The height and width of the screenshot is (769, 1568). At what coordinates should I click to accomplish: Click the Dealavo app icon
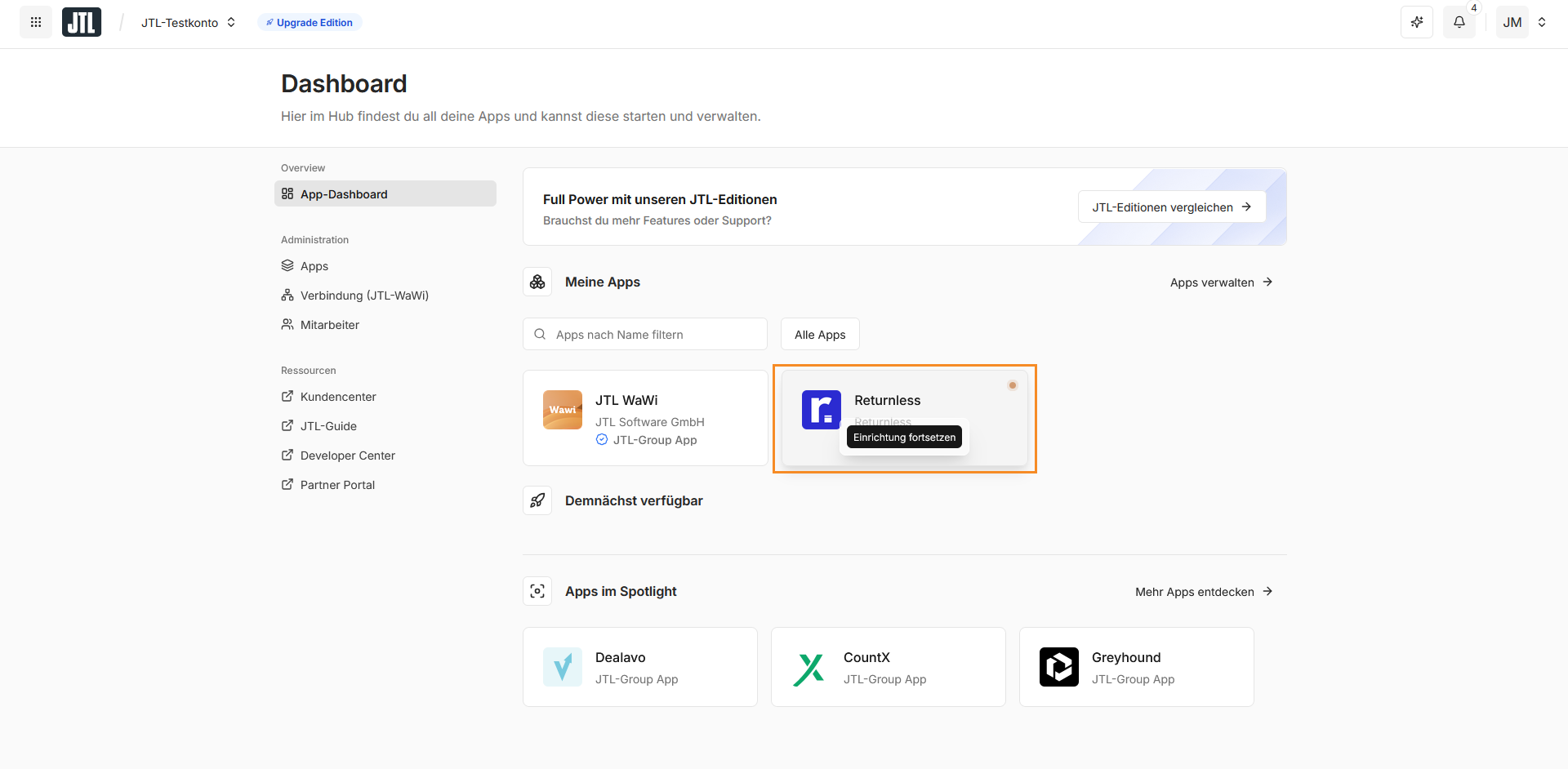pos(563,667)
